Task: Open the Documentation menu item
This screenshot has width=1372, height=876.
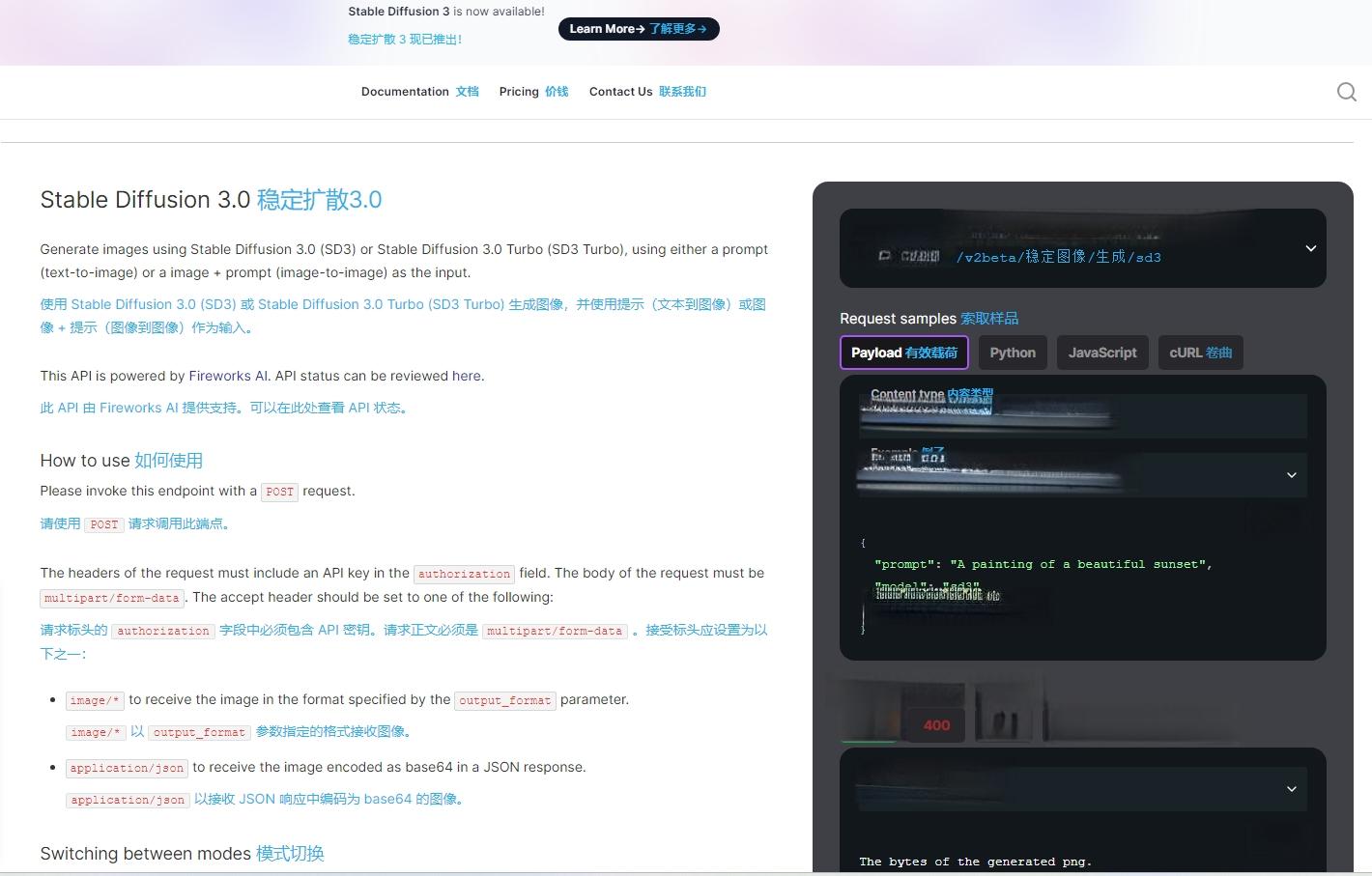Action: tap(419, 92)
